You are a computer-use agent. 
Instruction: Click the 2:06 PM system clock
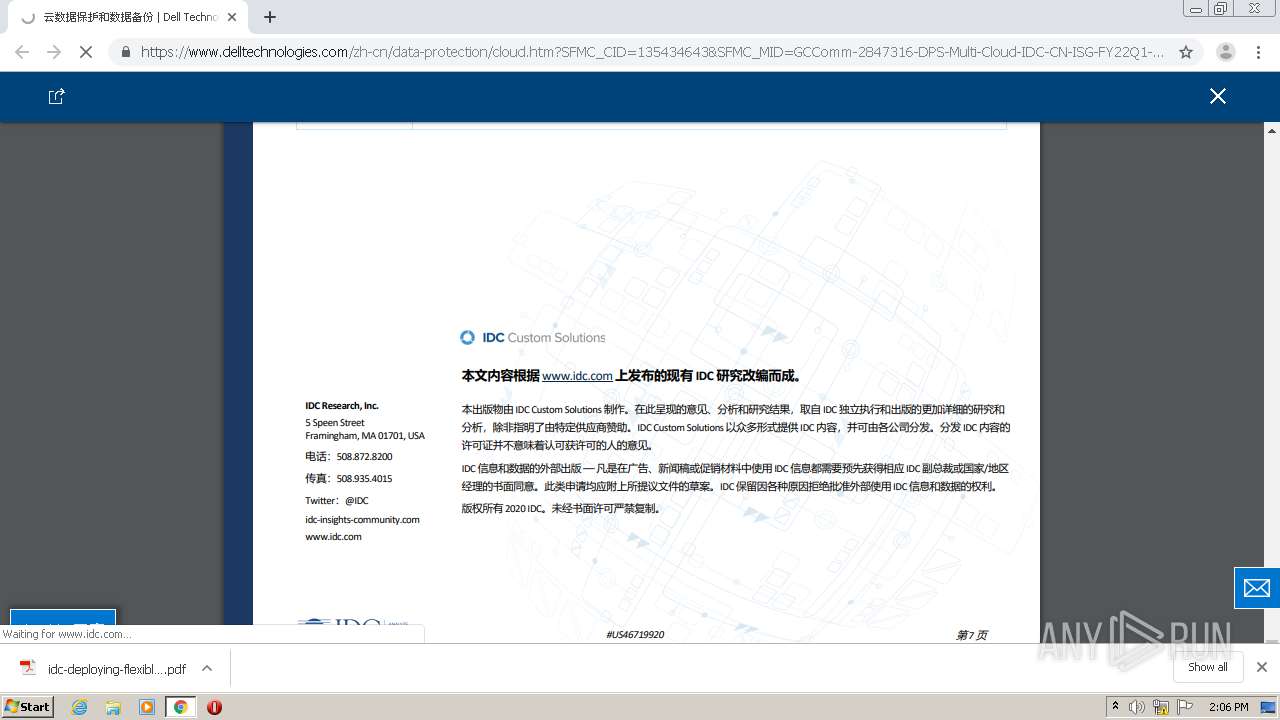click(x=1228, y=707)
